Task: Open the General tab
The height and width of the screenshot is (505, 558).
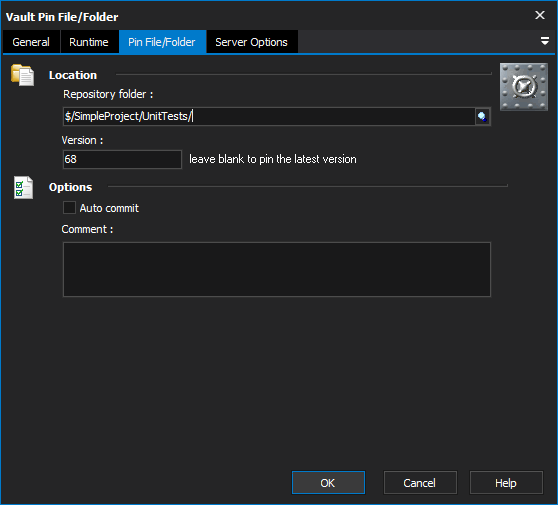Action: coord(31,42)
